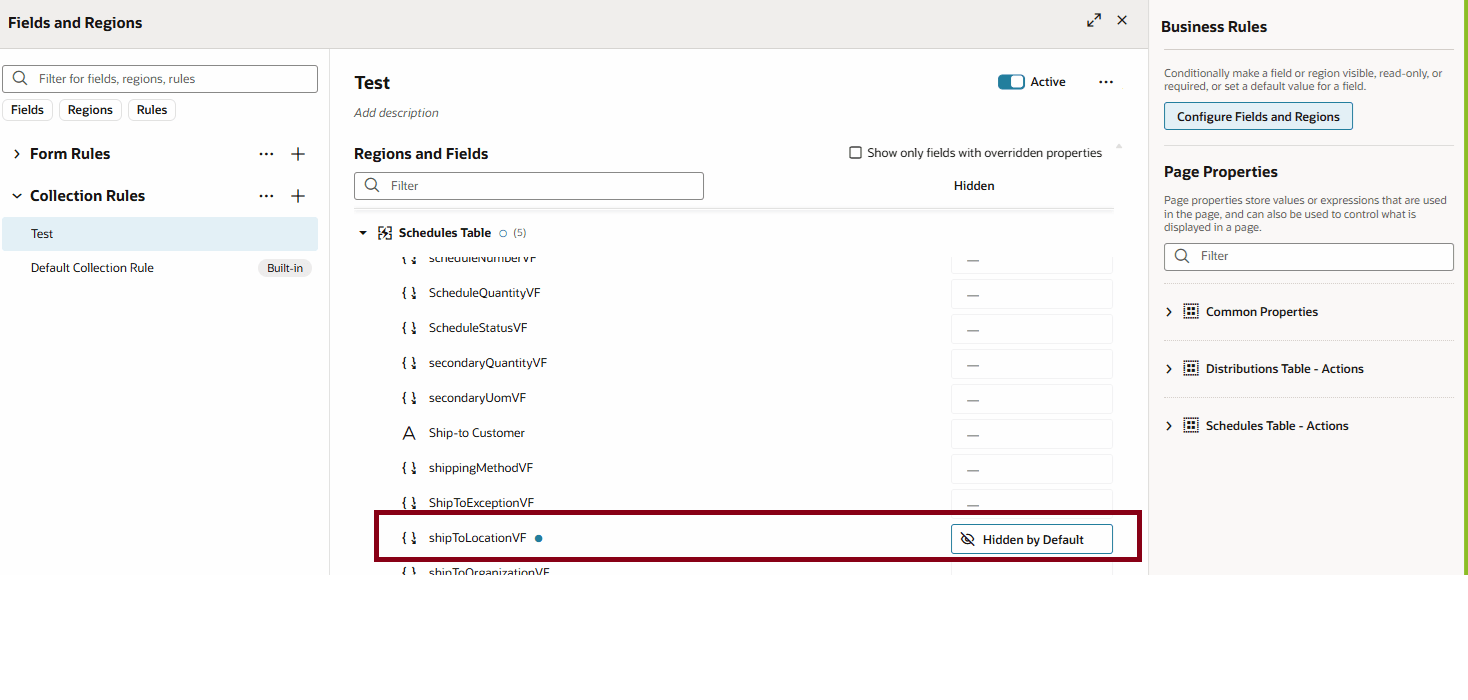Click the virtual field icon for shipToLocationVF
The height and width of the screenshot is (700, 1468).
click(x=409, y=538)
